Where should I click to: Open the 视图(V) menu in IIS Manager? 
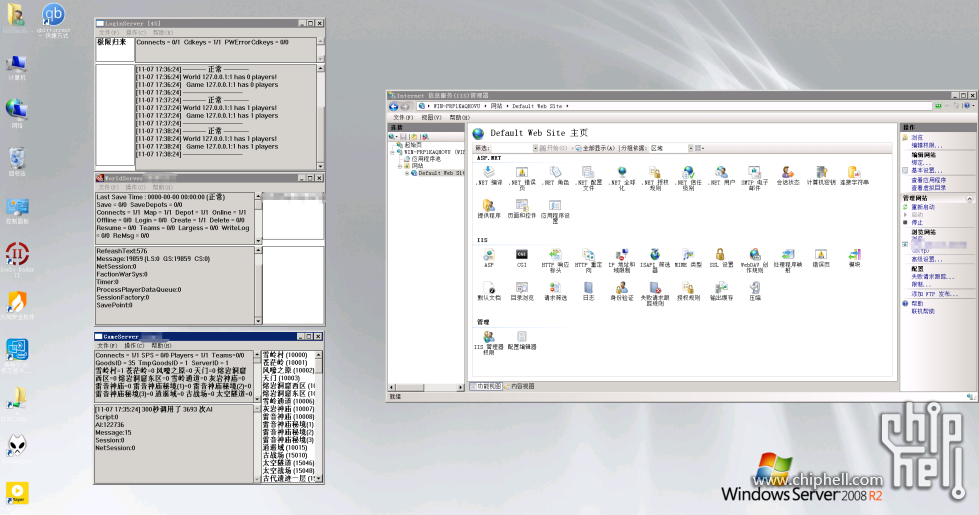(432, 117)
